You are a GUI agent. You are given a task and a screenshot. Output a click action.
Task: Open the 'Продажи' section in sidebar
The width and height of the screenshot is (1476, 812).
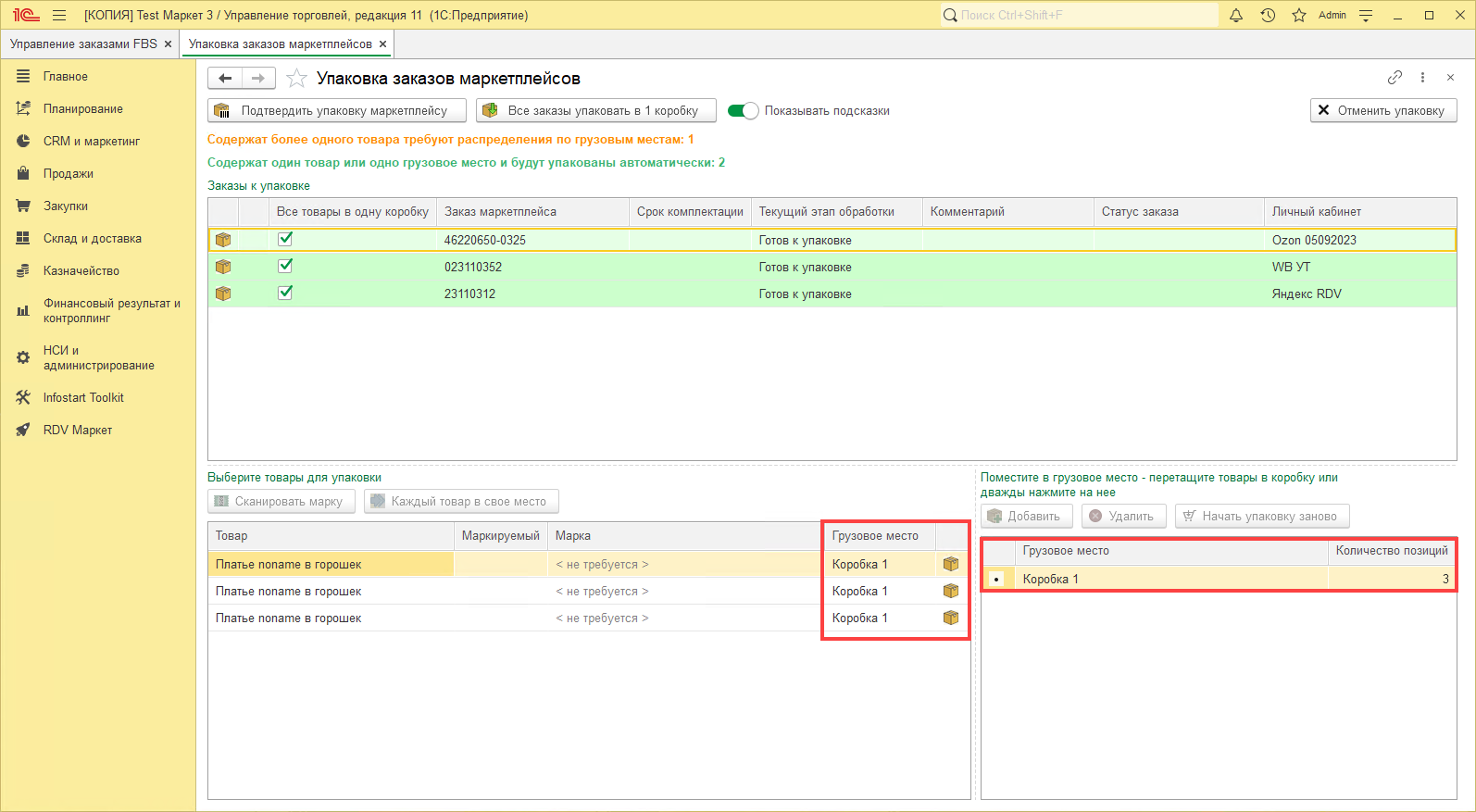(x=69, y=174)
